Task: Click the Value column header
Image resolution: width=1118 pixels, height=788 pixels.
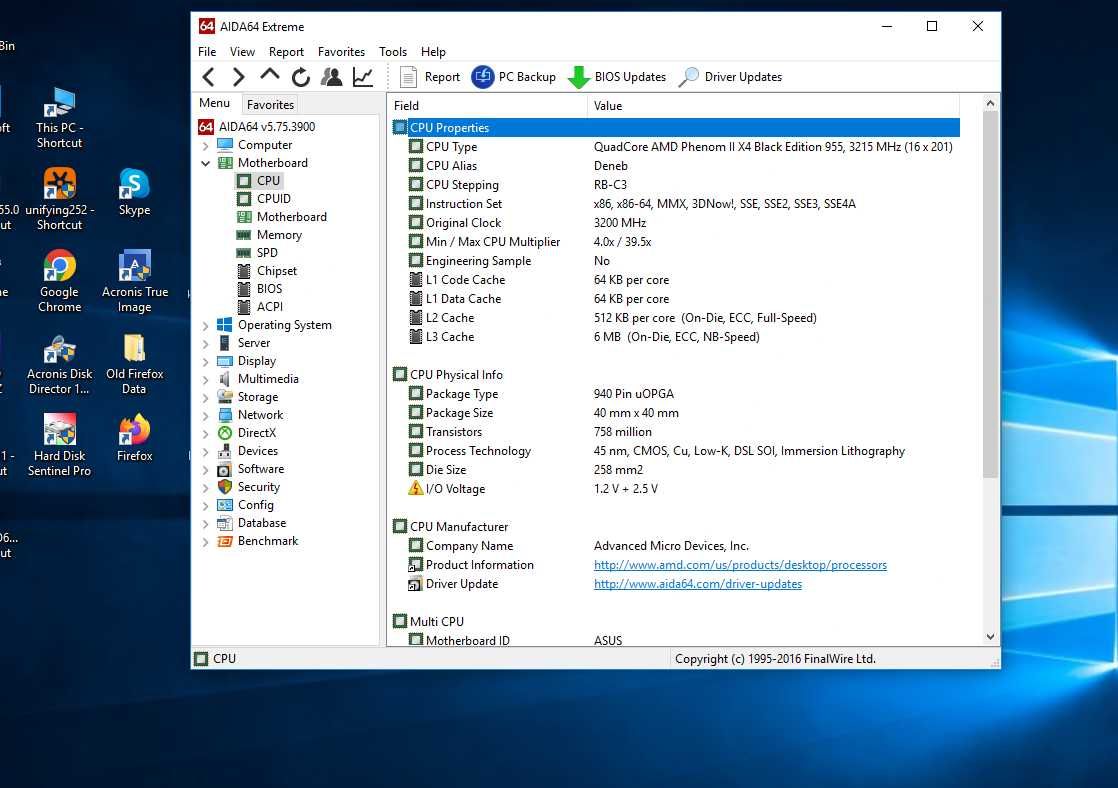Action: coord(774,106)
